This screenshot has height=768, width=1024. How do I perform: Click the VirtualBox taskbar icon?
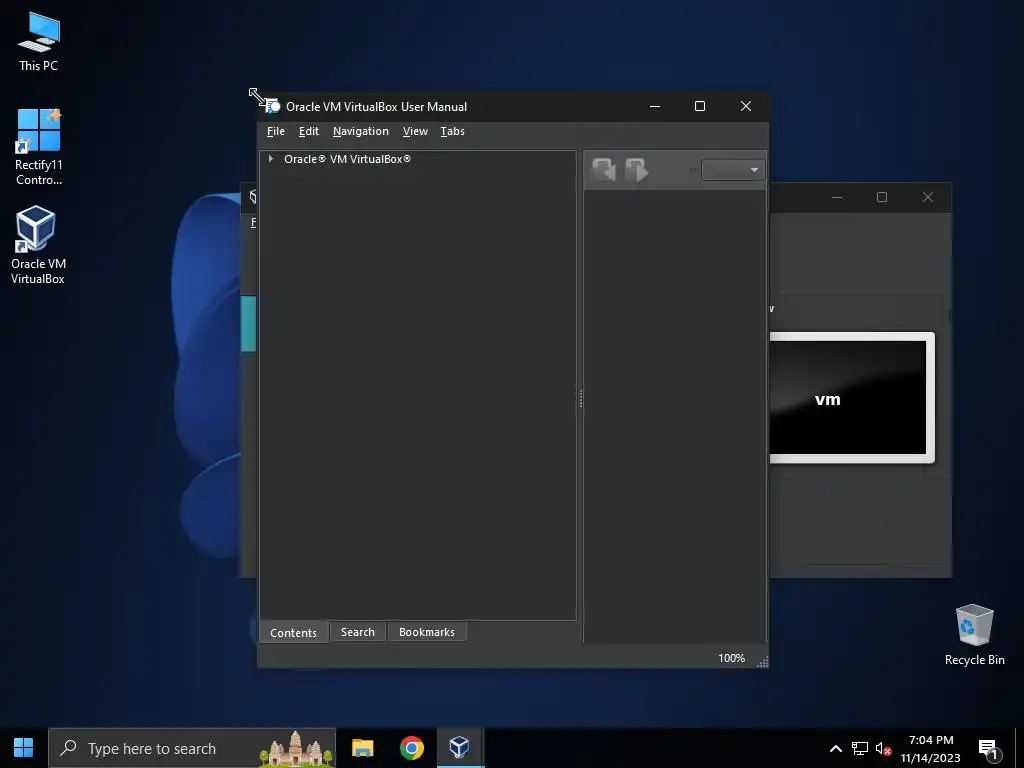(460, 748)
